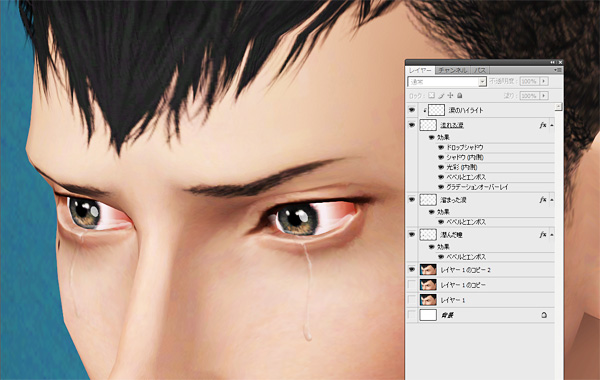Click the fx icon on 溜まった涙 layer

pos(543,200)
